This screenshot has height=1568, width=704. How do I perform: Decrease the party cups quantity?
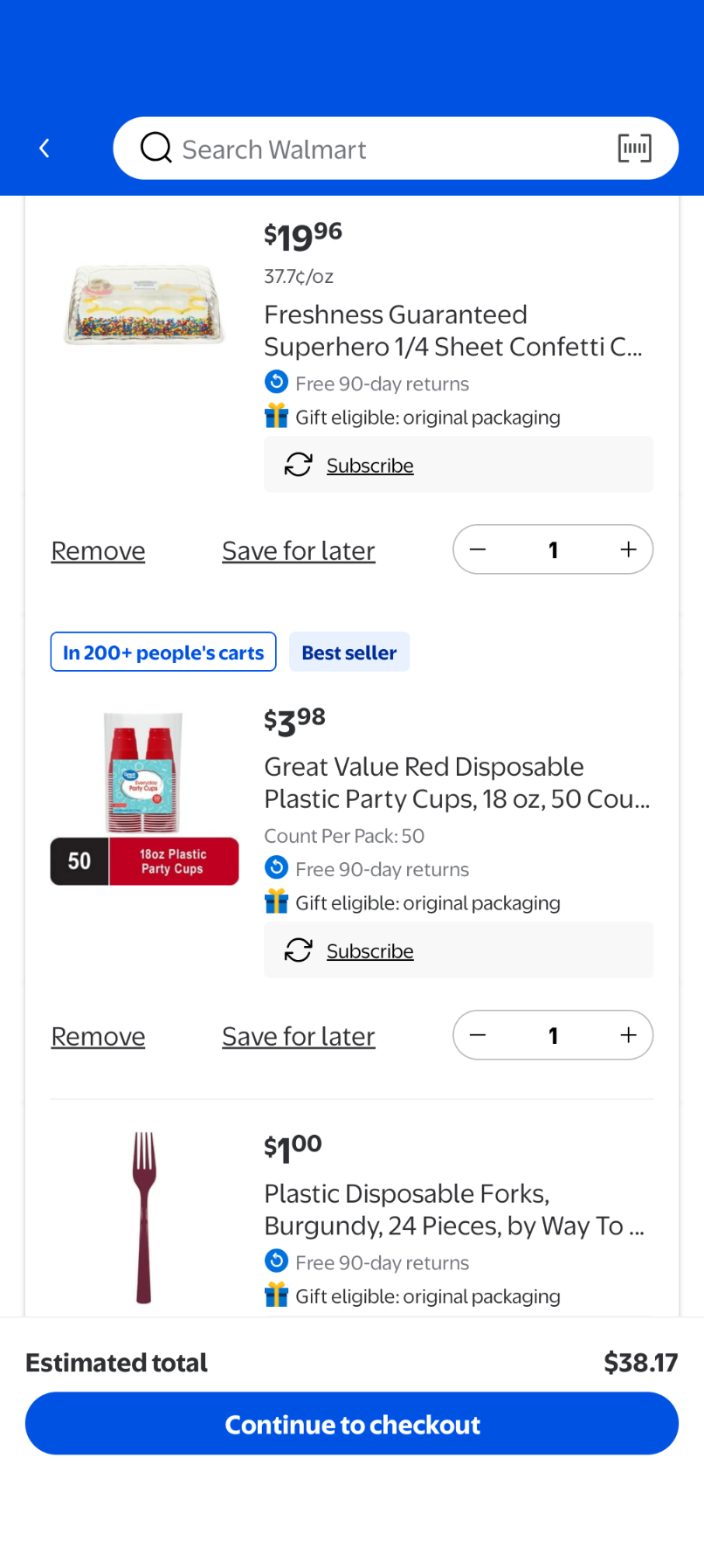click(x=478, y=1035)
